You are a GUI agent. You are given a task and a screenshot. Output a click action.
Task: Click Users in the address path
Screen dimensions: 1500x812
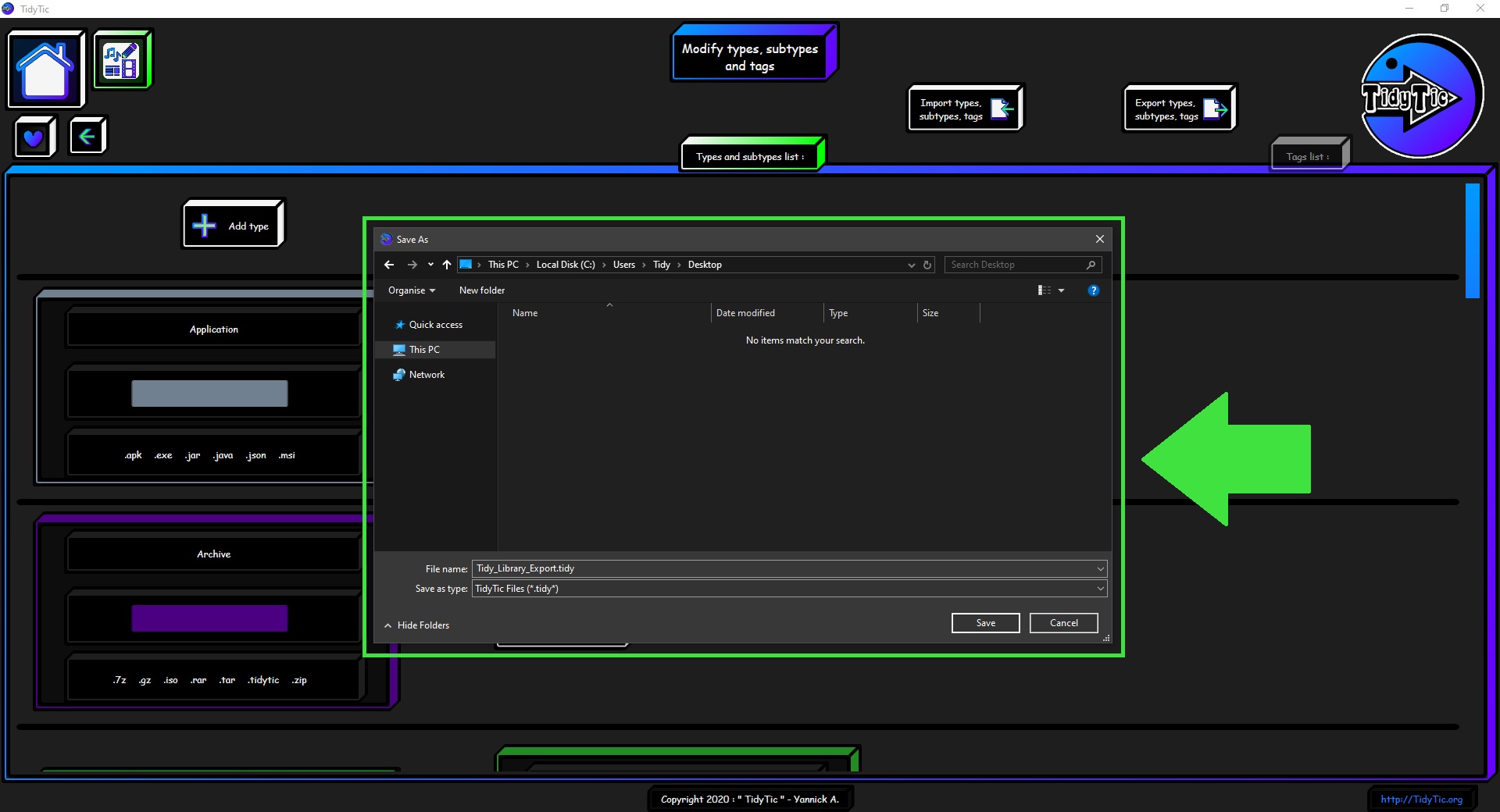pos(623,265)
